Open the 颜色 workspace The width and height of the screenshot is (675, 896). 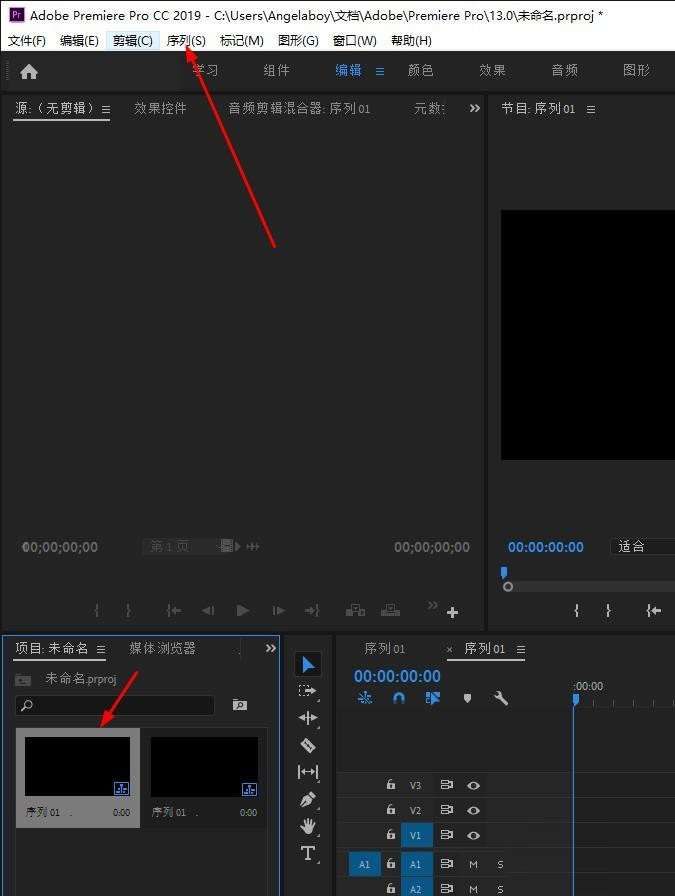420,70
